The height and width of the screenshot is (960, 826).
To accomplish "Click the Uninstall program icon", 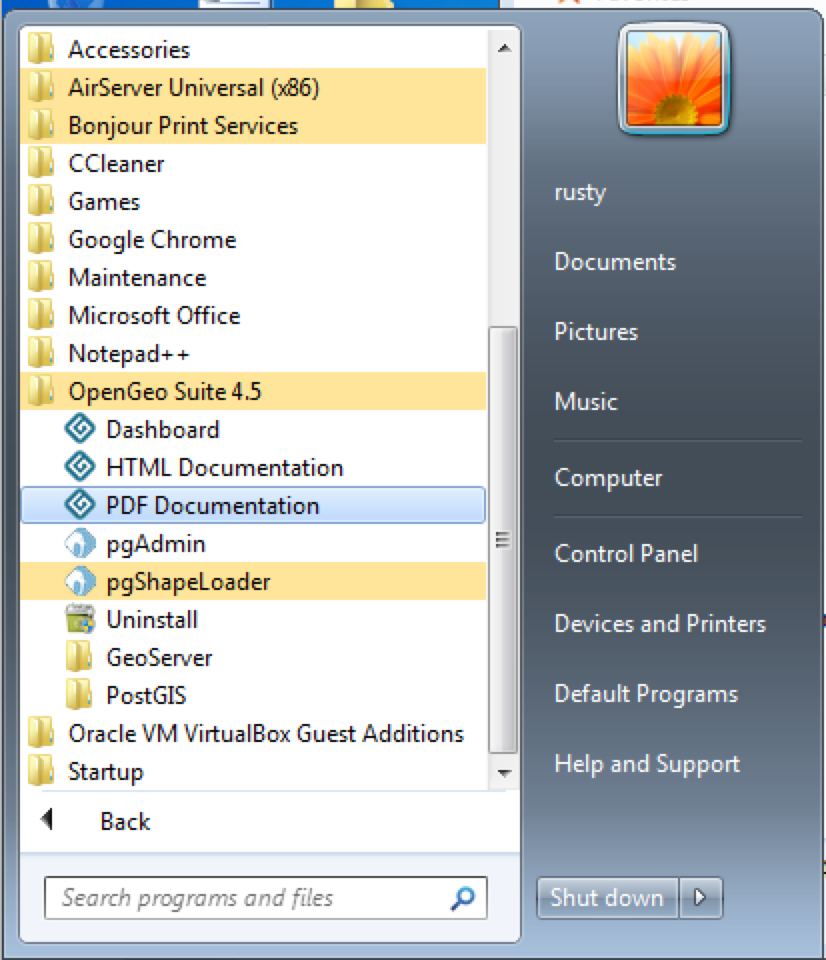I will pyautogui.click(x=80, y=619).
